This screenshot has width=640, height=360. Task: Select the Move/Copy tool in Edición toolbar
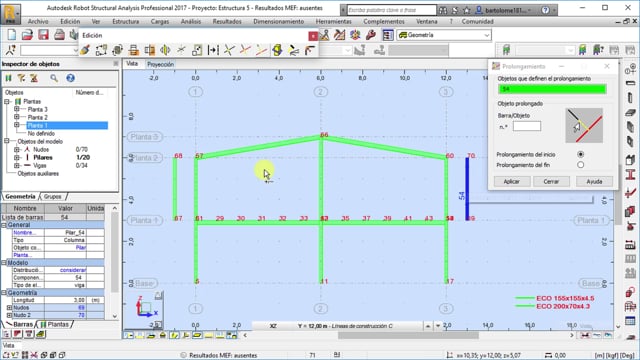pos(101,50)
